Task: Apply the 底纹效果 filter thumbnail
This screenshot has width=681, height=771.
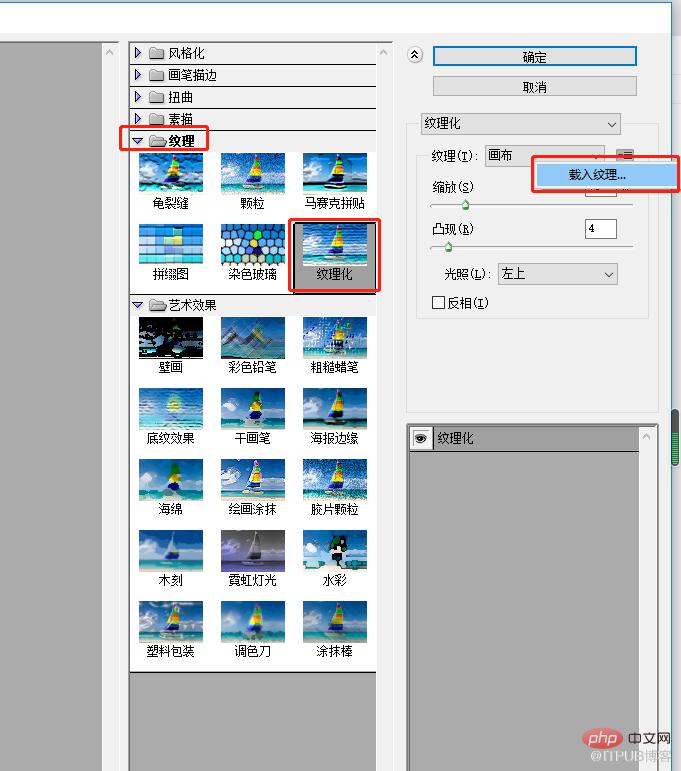Action: [x=171, y=408]
